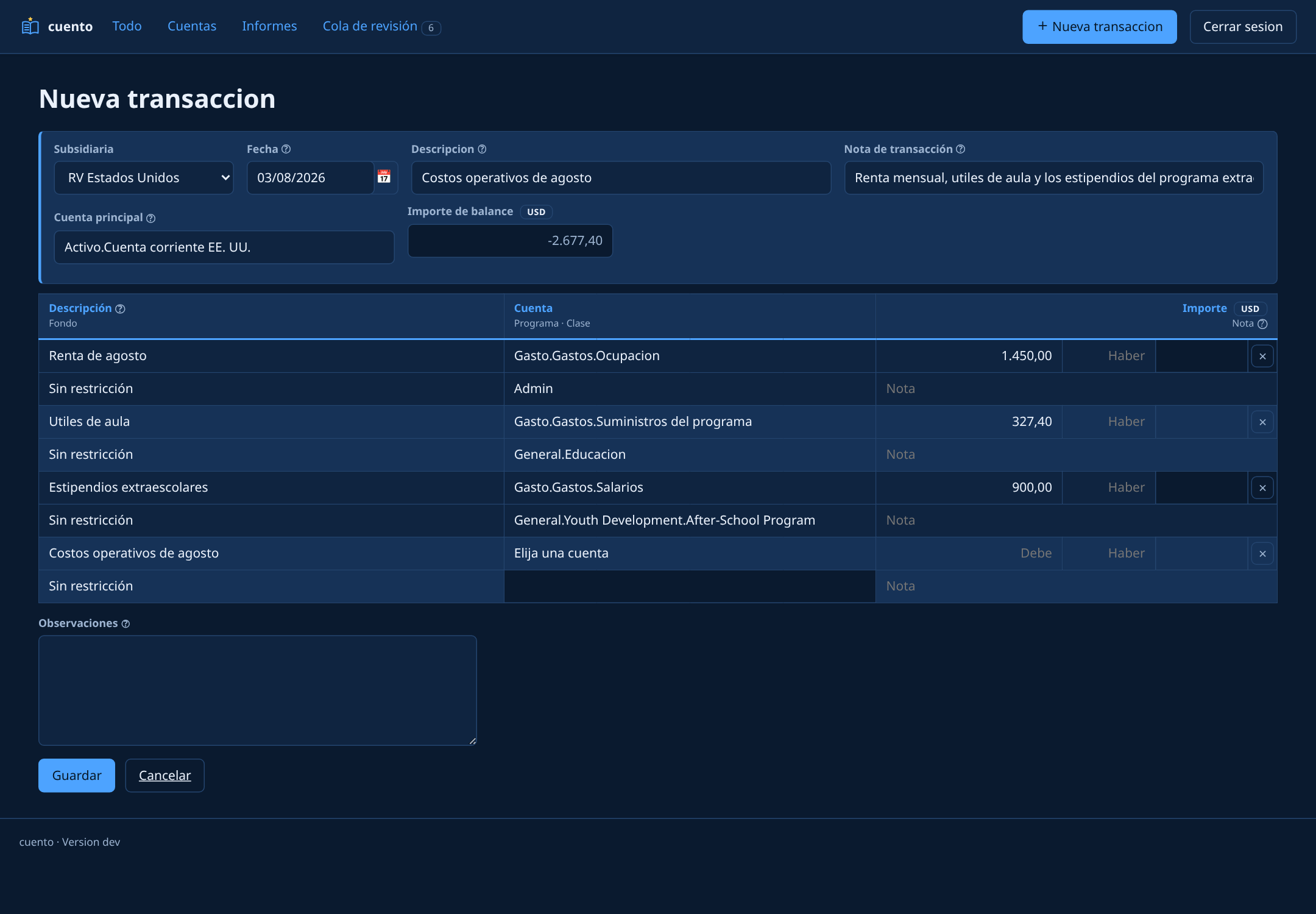Edit Sin restricción fund under Costos operativos
Image resolution: width=1316 pixels, height=914 pixels.
[271, 586]
